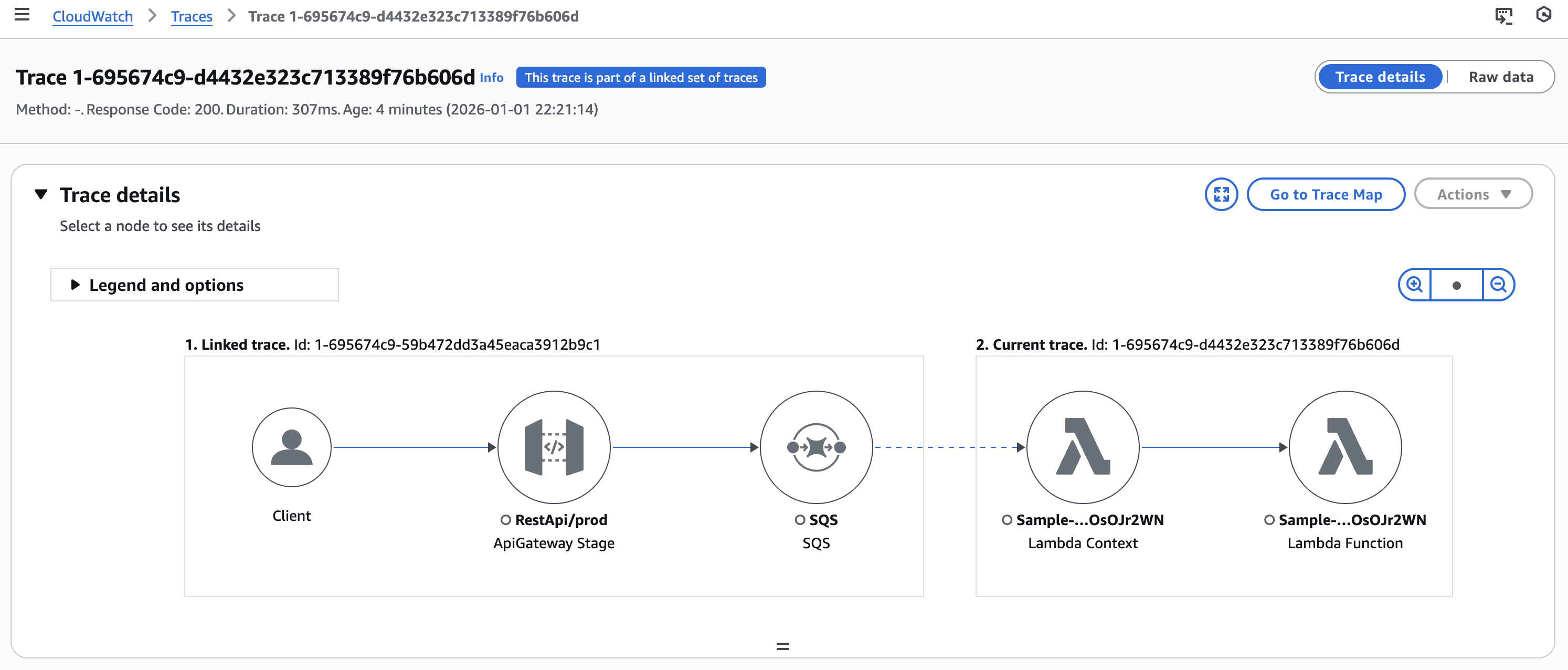Click the panel resize handle at bottom
This screenshot has width=1568, height=670.
(x=783, y=646)
